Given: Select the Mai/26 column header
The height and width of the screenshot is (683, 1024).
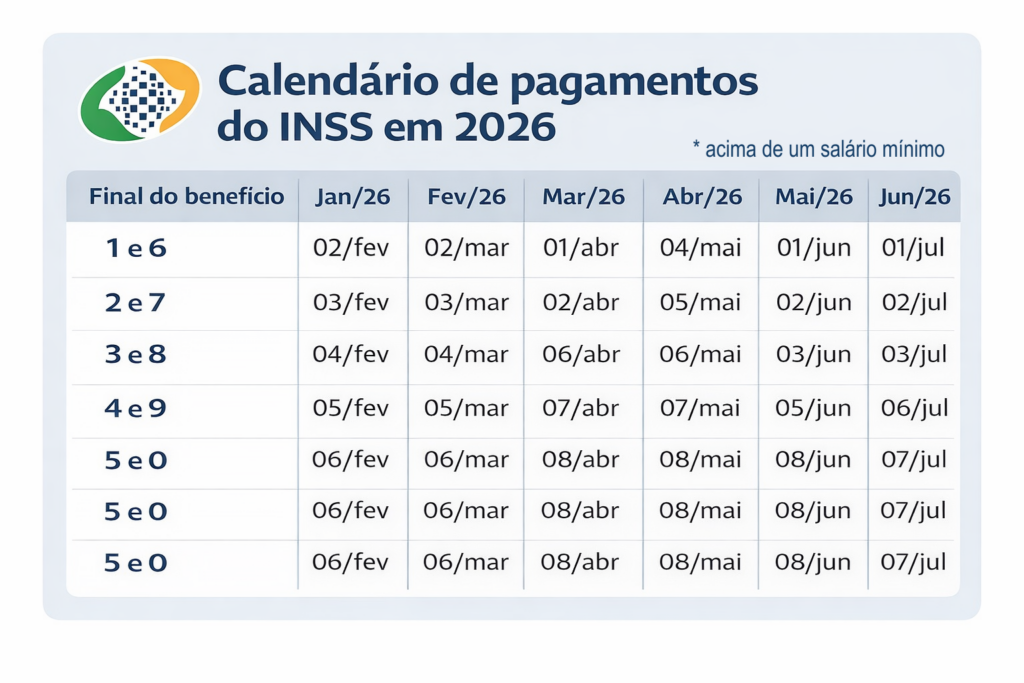Looking at the screenshot, I should [x=813, y=197].
